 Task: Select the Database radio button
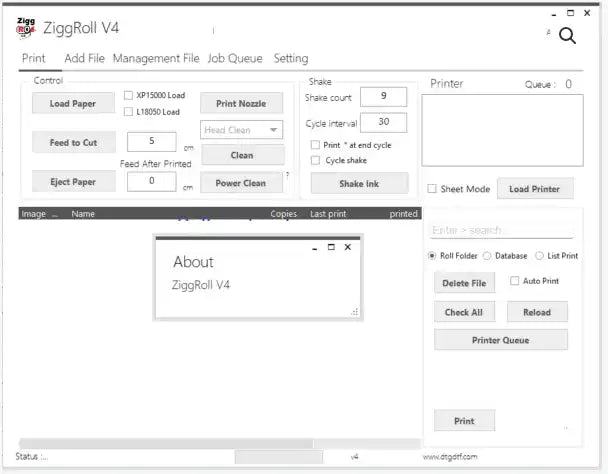point(487,256)
